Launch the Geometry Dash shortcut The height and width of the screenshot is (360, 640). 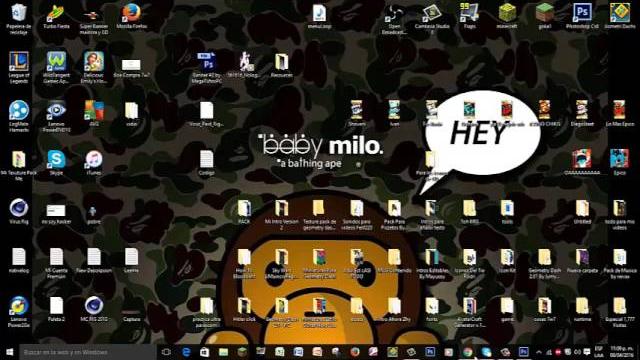pyautogui.click(x=620, y=16)
